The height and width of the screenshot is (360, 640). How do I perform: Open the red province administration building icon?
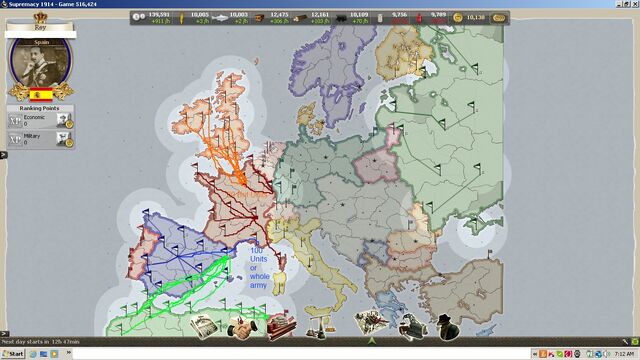[x=281, y=327]
